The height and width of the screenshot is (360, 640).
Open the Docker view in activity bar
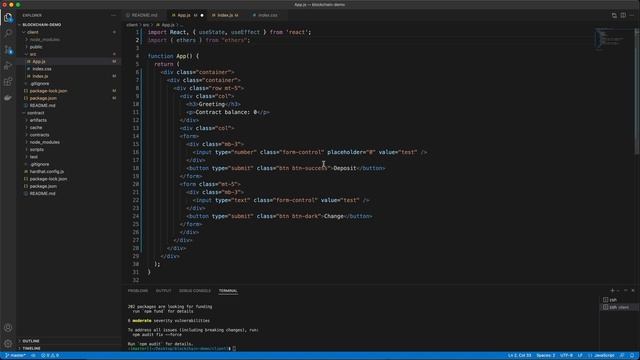(x=8, y=98)
